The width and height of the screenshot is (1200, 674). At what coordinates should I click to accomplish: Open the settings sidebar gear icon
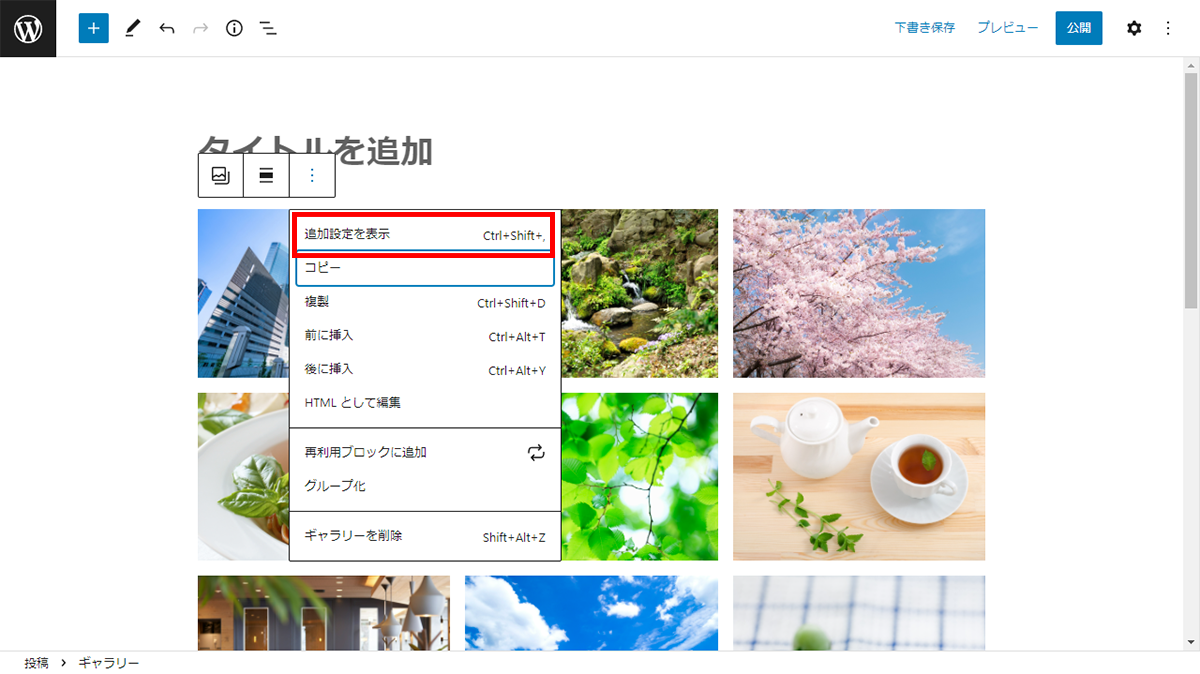pyautogui.click(x=1133, y=28)
